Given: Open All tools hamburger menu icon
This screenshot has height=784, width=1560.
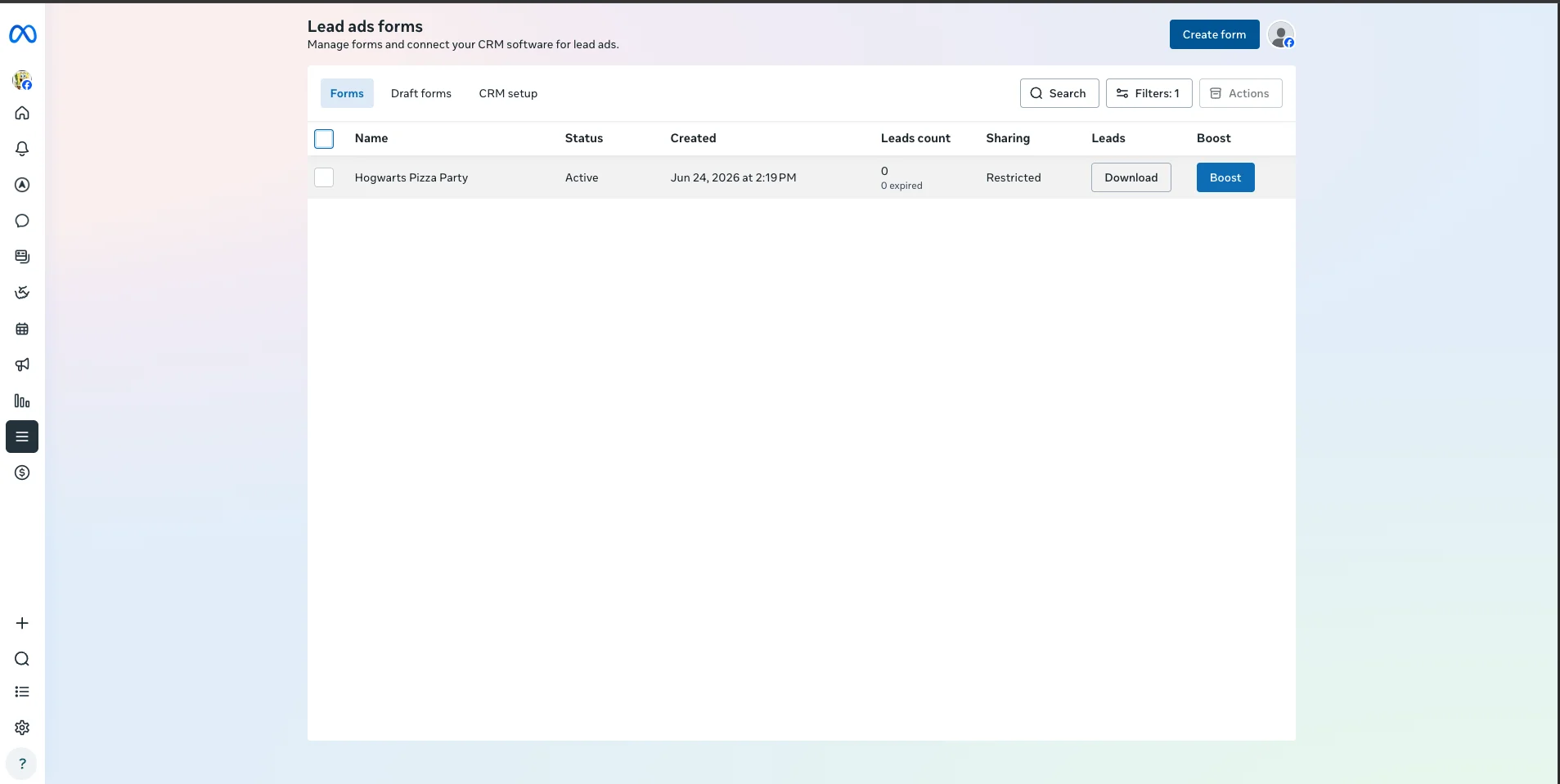Looking at the screenshot, I should [22, 437].
